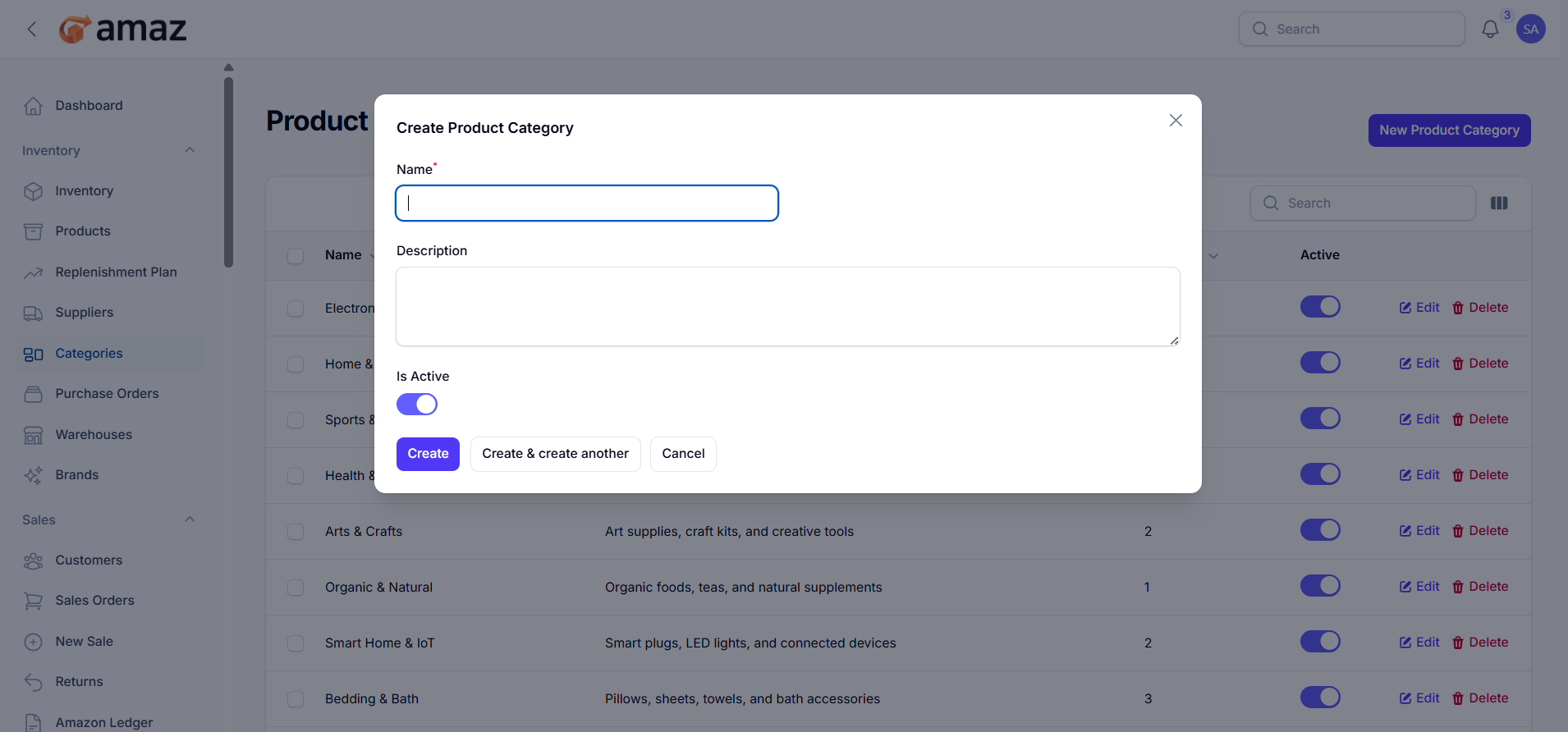This screenshot has height=732, width=1568.
Task: Click the notifications bell icon
Action: pos(1489,30)
